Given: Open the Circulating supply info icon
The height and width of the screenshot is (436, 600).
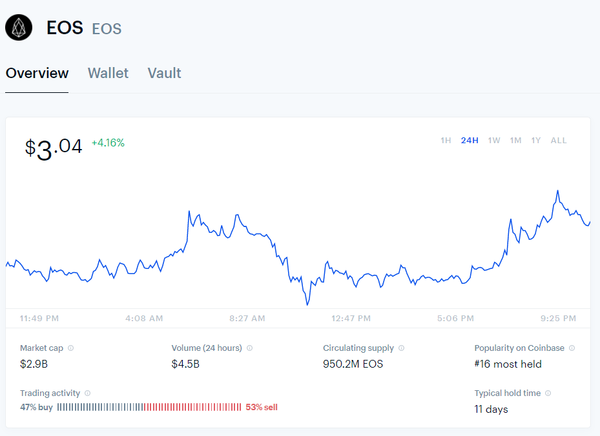Looking at the screenshot, I should pos(404,348).
